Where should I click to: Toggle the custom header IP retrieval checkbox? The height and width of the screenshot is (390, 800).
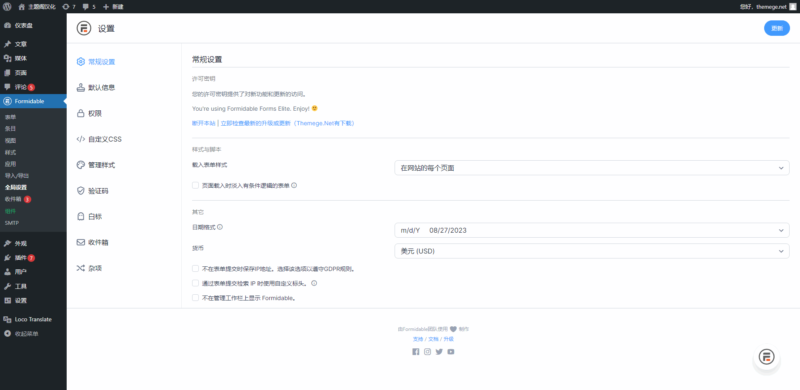pos(195,283)
